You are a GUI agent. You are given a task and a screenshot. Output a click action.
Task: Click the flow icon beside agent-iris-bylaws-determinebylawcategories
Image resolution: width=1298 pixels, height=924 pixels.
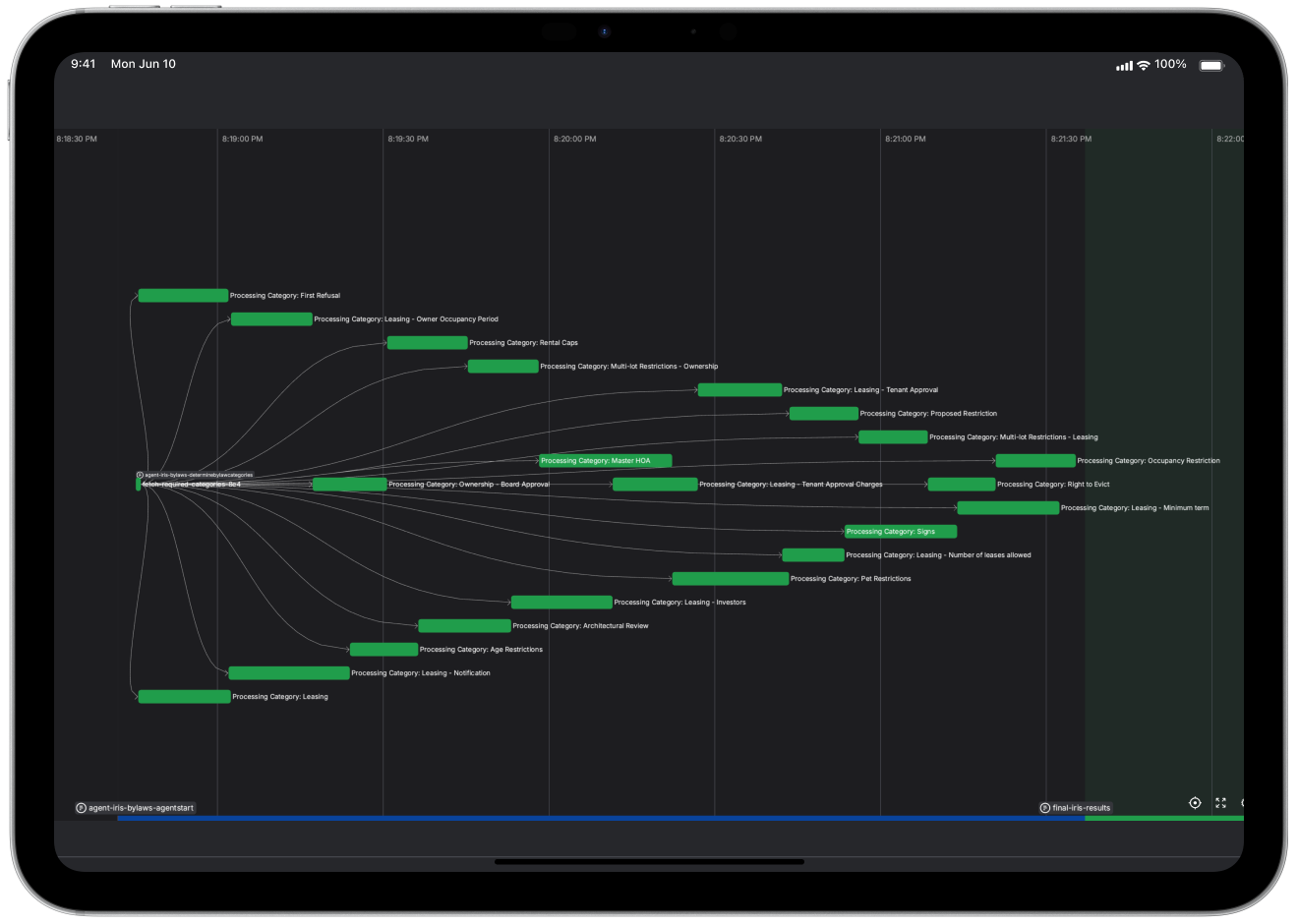pos(140,475)
